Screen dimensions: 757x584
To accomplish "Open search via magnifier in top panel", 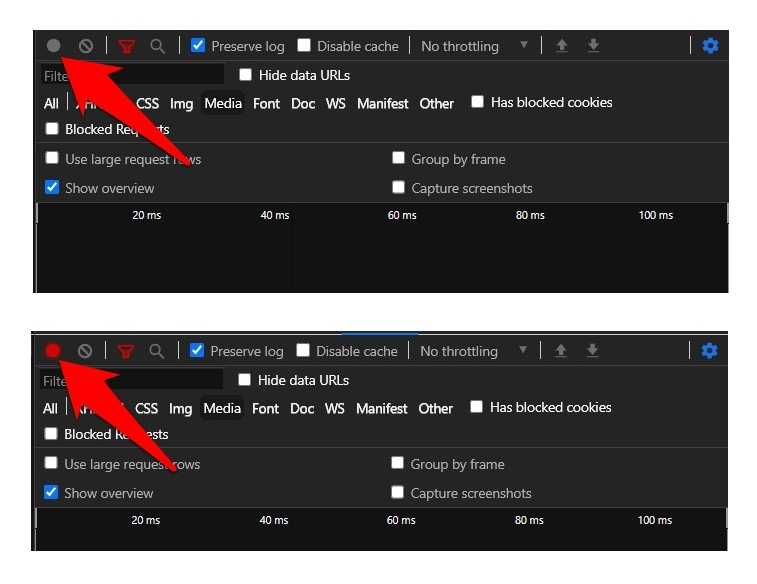I will pyautogui.click(x=157, y=46).
